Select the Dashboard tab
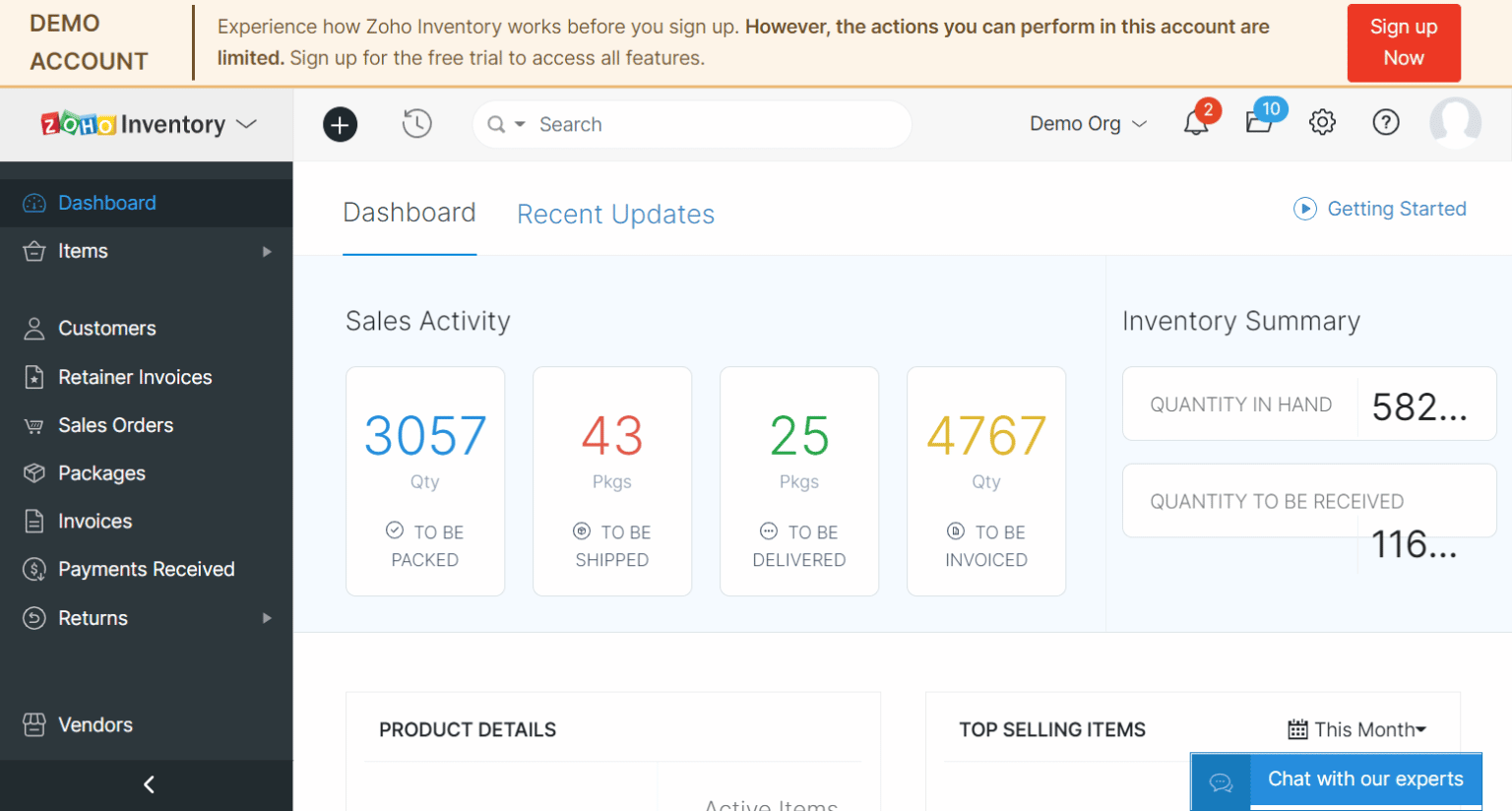1512x811 pixels. 409,212
